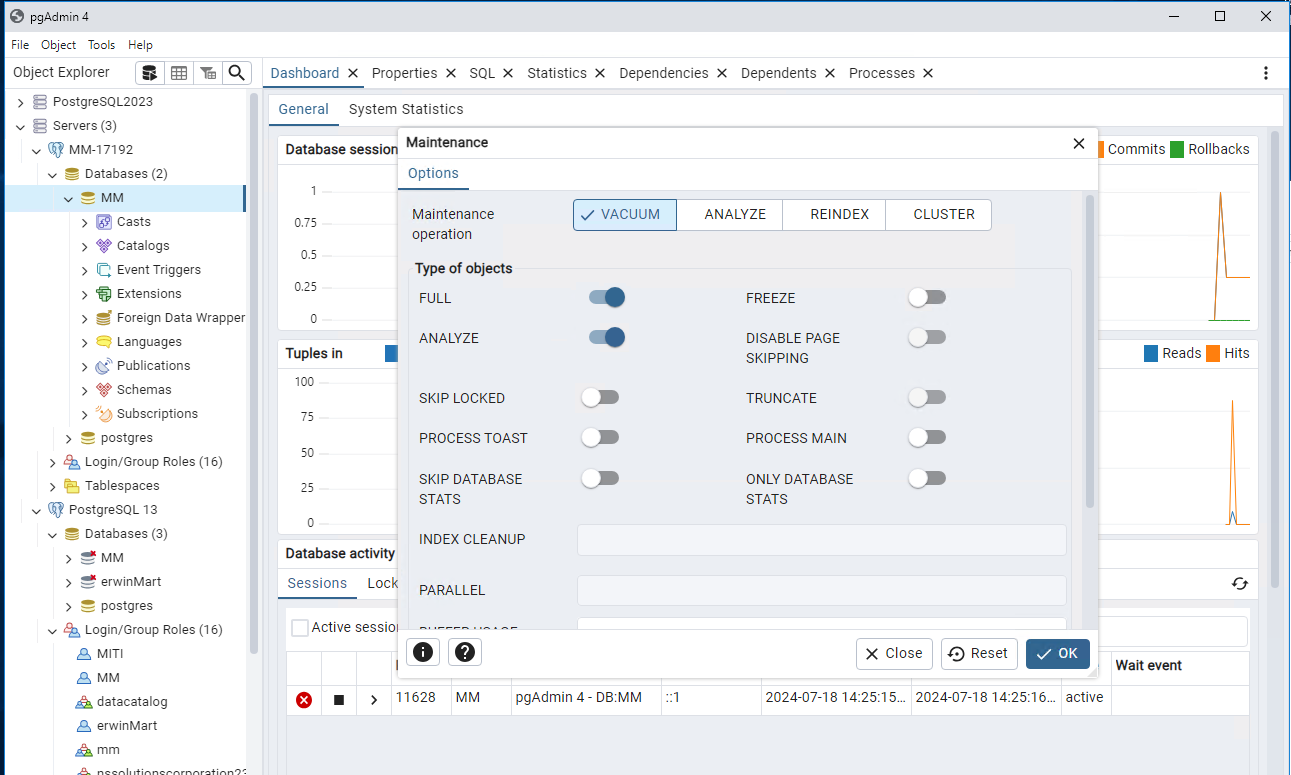Click OK to run maintenance
Image resolution: width=1291 pixels, height=775 pixels.
coord(1057,654)
